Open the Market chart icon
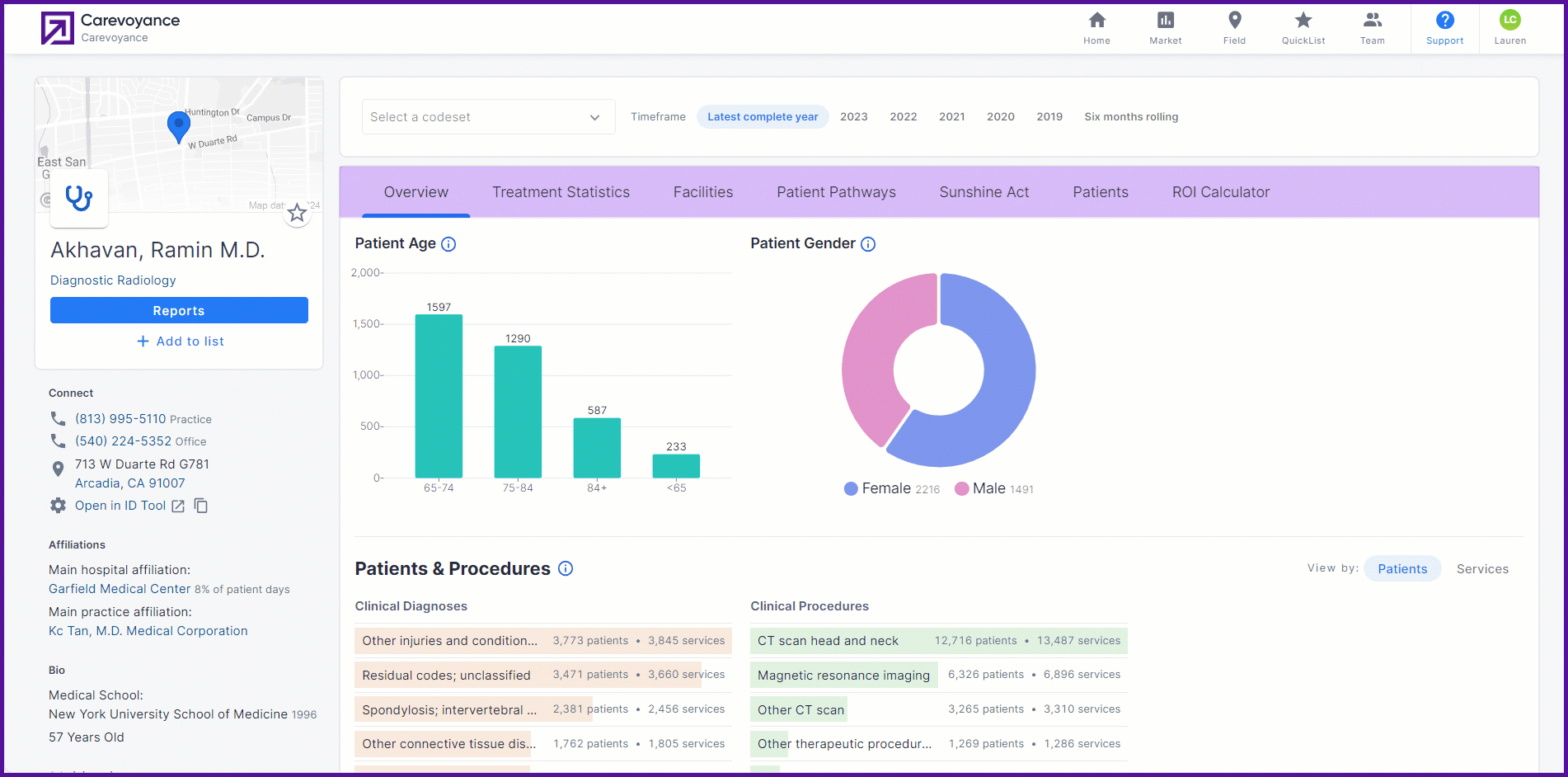Image resolution: width=1568 pixels, height=777 pixels. (1165, 20)
